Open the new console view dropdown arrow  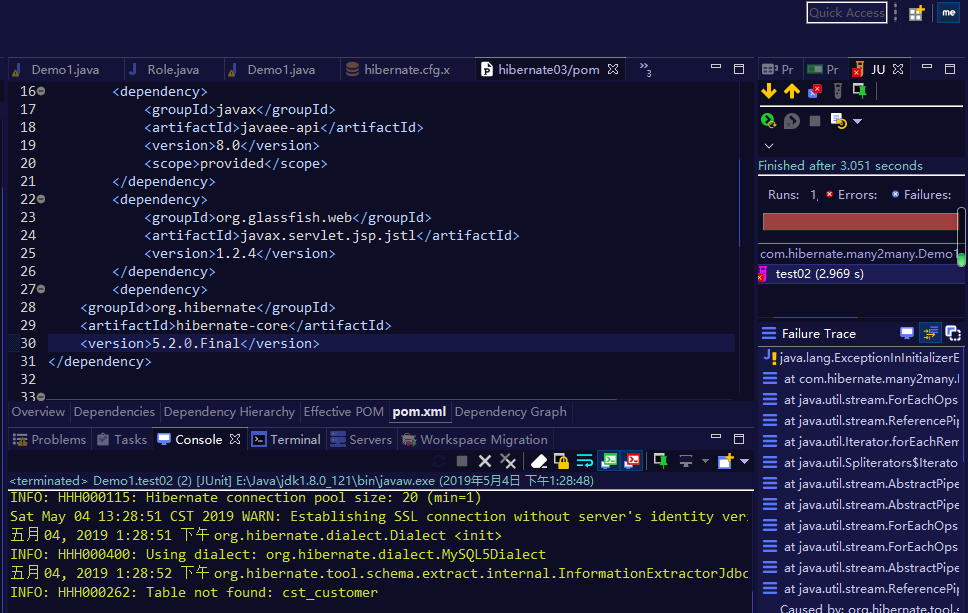click(x=745, y=461)
